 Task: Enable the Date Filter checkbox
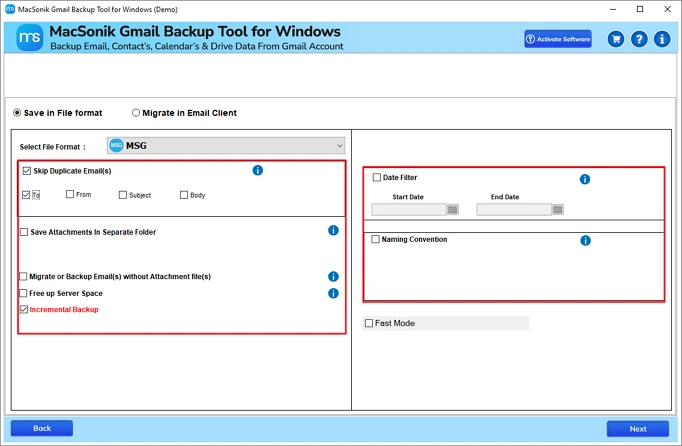pos(377,177)
